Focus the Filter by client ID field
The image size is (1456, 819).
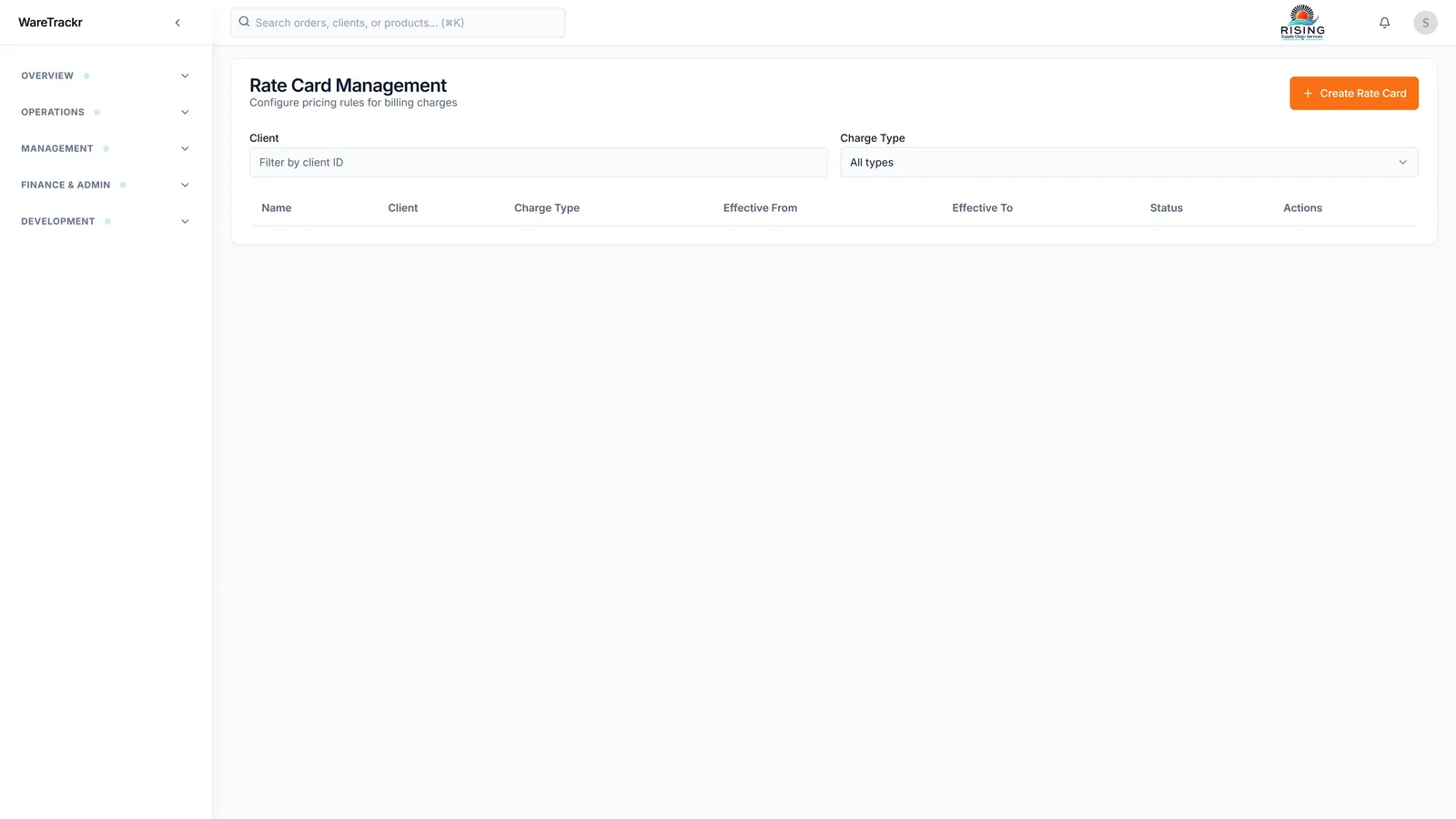coord(539,162)
